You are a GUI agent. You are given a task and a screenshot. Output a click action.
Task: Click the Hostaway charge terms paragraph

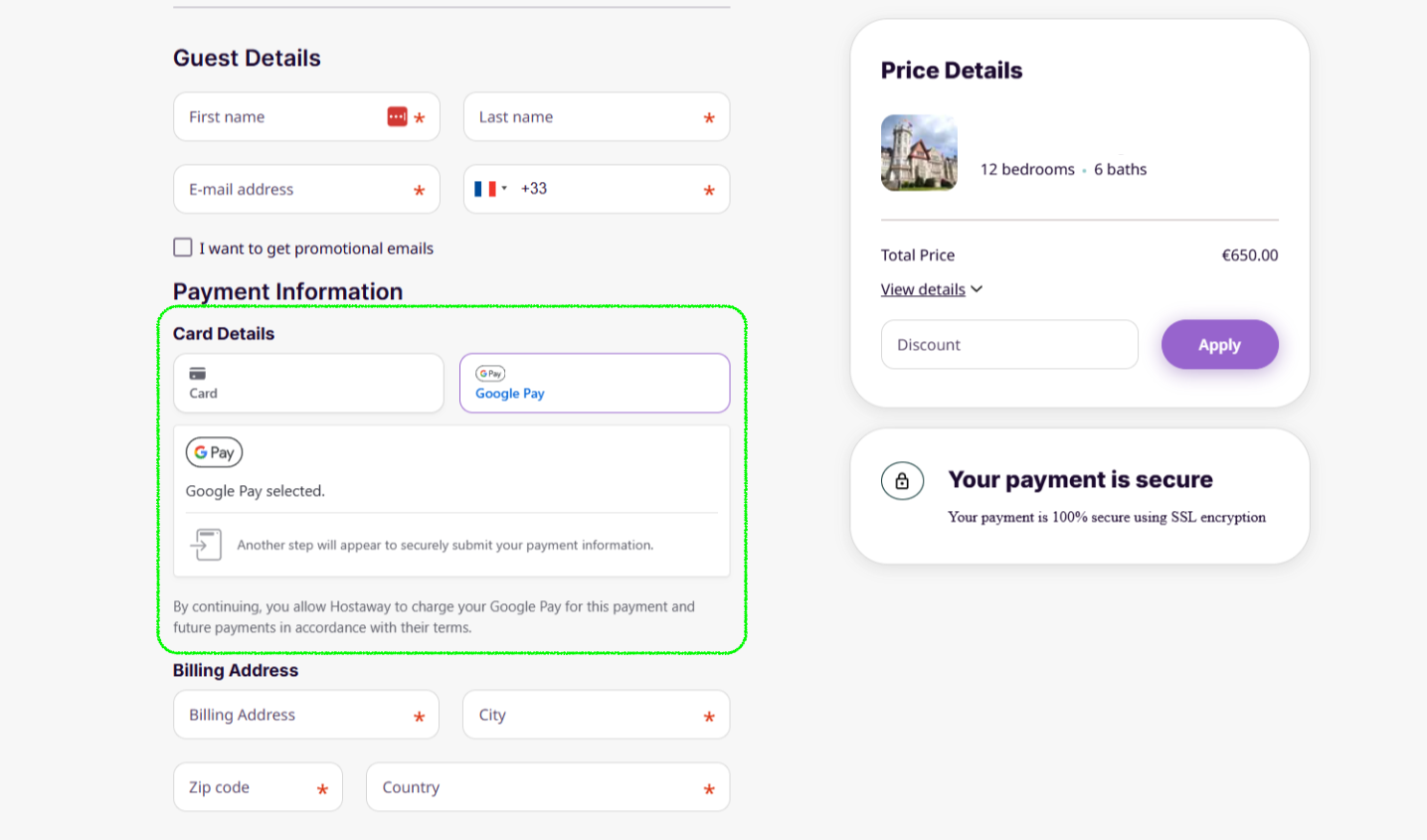(x=435, y=617)
